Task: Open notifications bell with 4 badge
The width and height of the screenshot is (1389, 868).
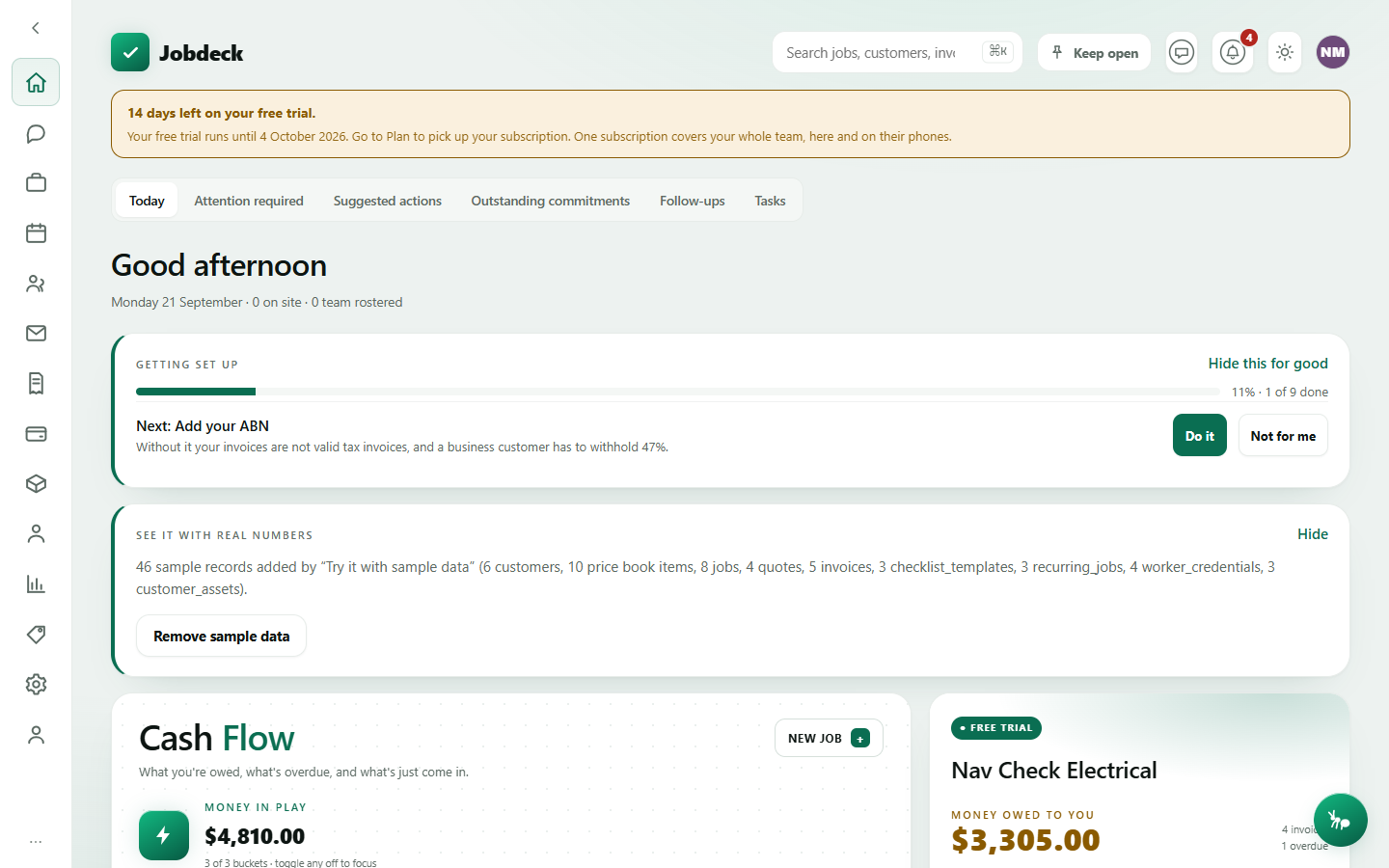Action: (1233, 52)
